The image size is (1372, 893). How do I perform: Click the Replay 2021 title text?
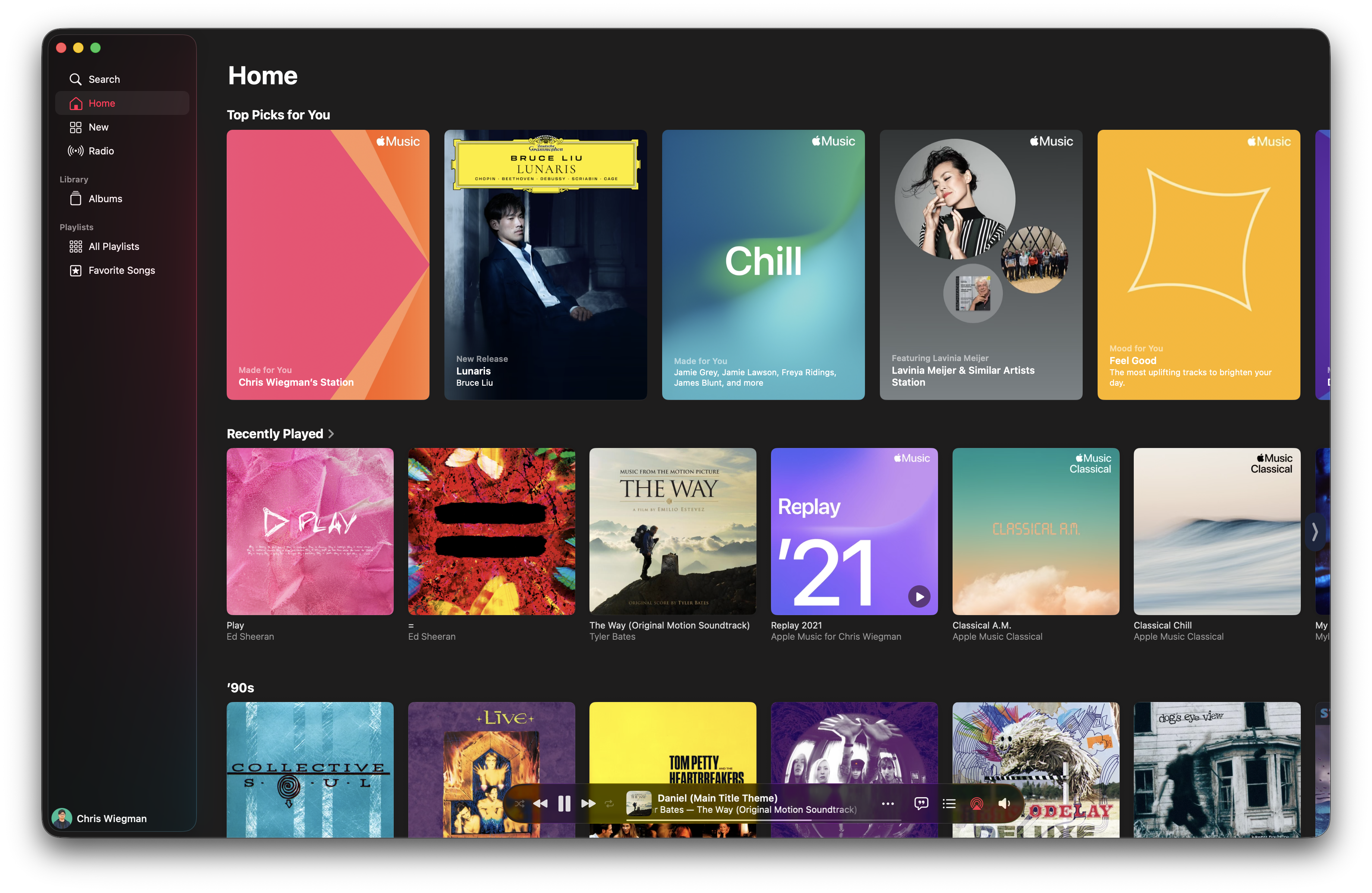[796, 625]
